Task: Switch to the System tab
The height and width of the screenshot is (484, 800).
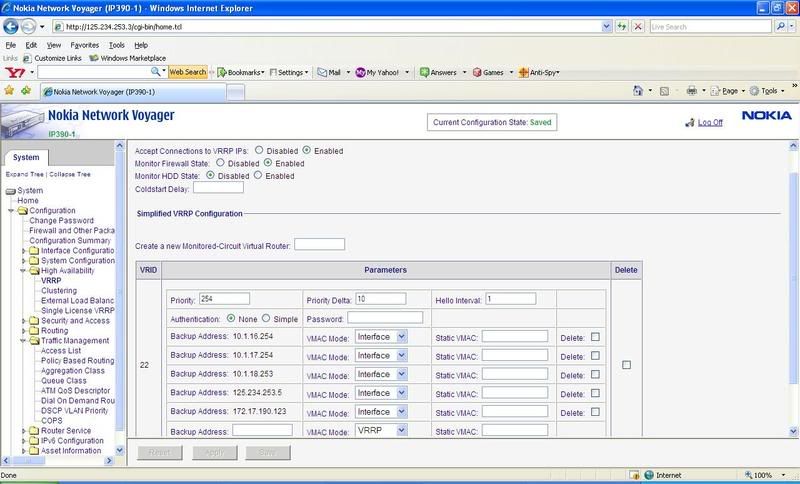Action: point(26,157)
